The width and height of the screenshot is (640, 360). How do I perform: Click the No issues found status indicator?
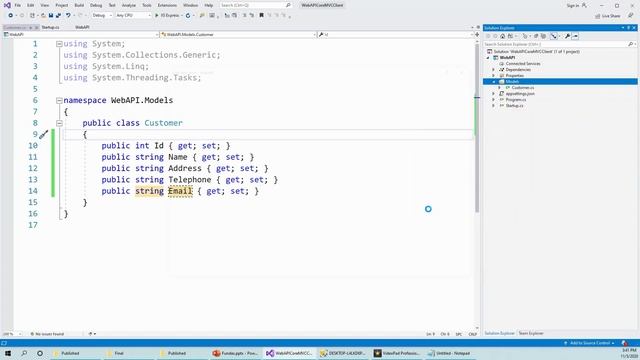pyautogui.click(x=47, y=334)
